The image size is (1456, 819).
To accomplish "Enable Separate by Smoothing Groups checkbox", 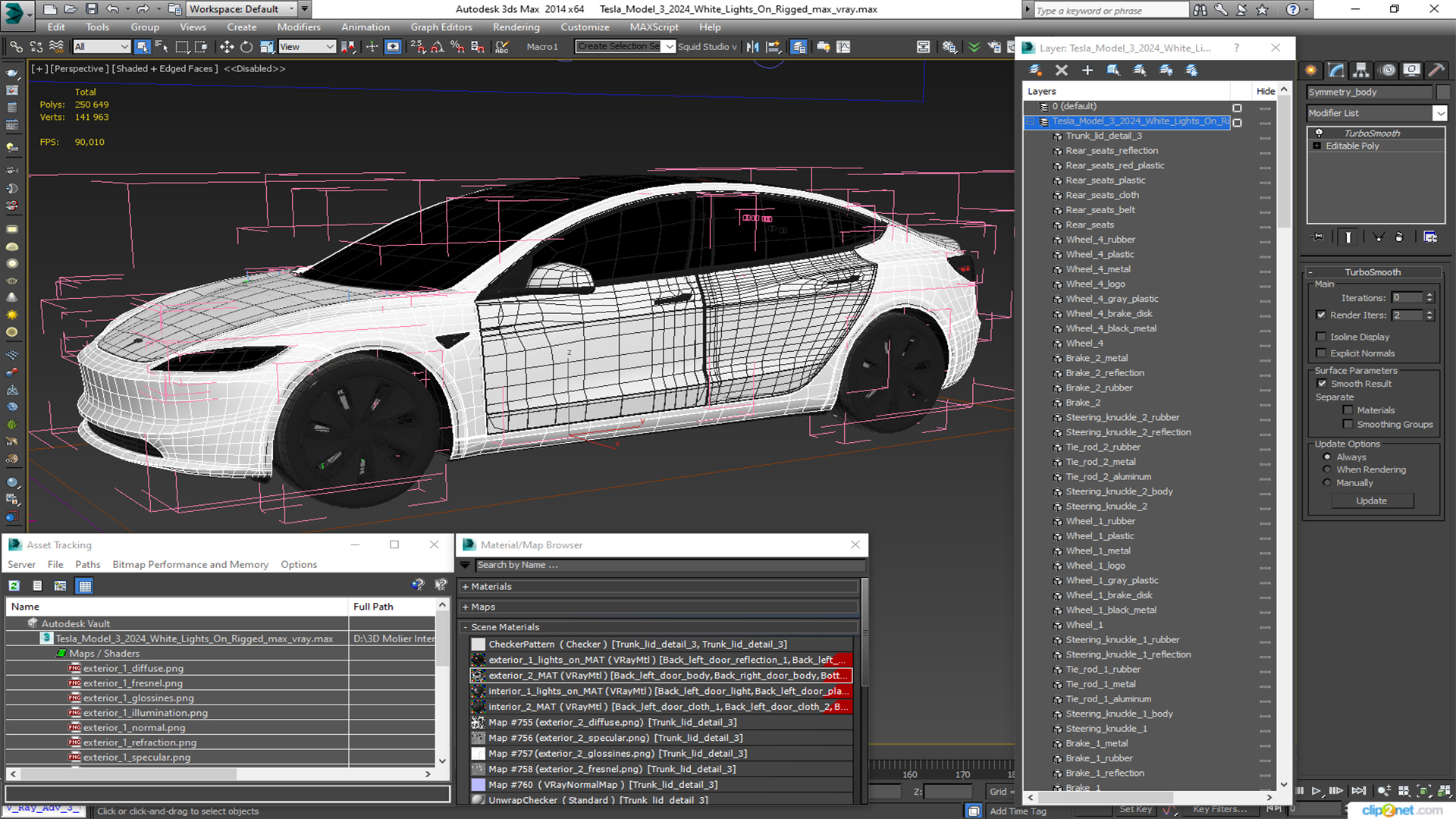I will 1348,425.
